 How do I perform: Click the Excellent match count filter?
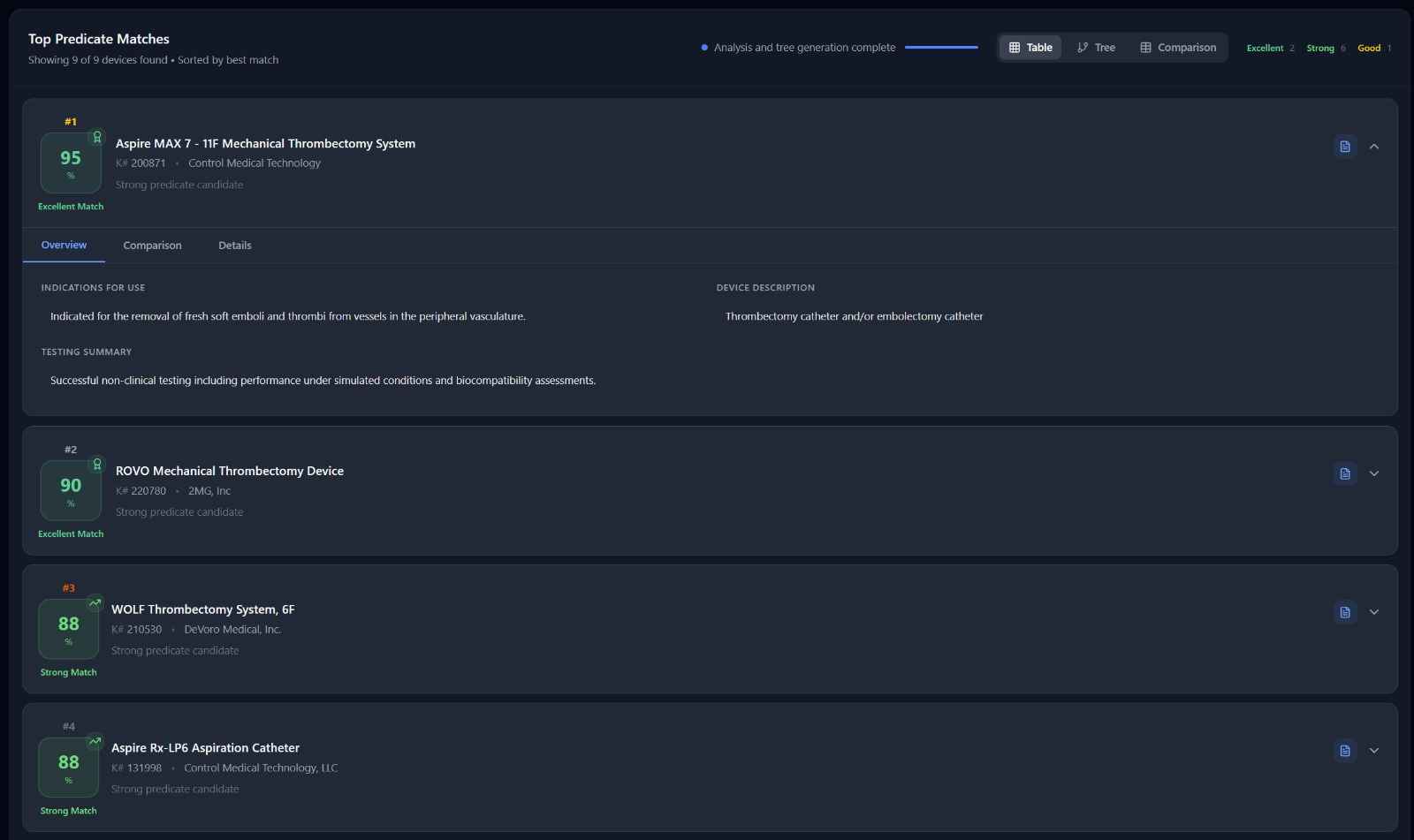1270,49
